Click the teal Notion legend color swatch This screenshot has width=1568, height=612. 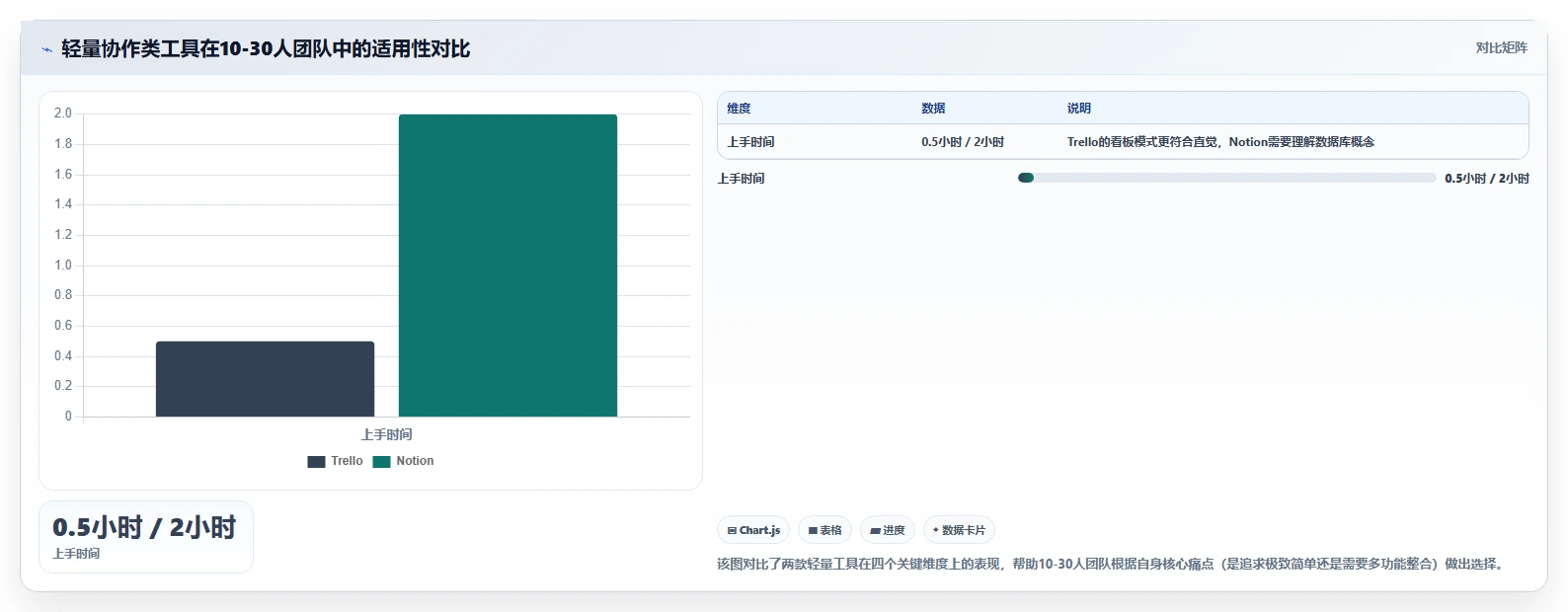381,462
